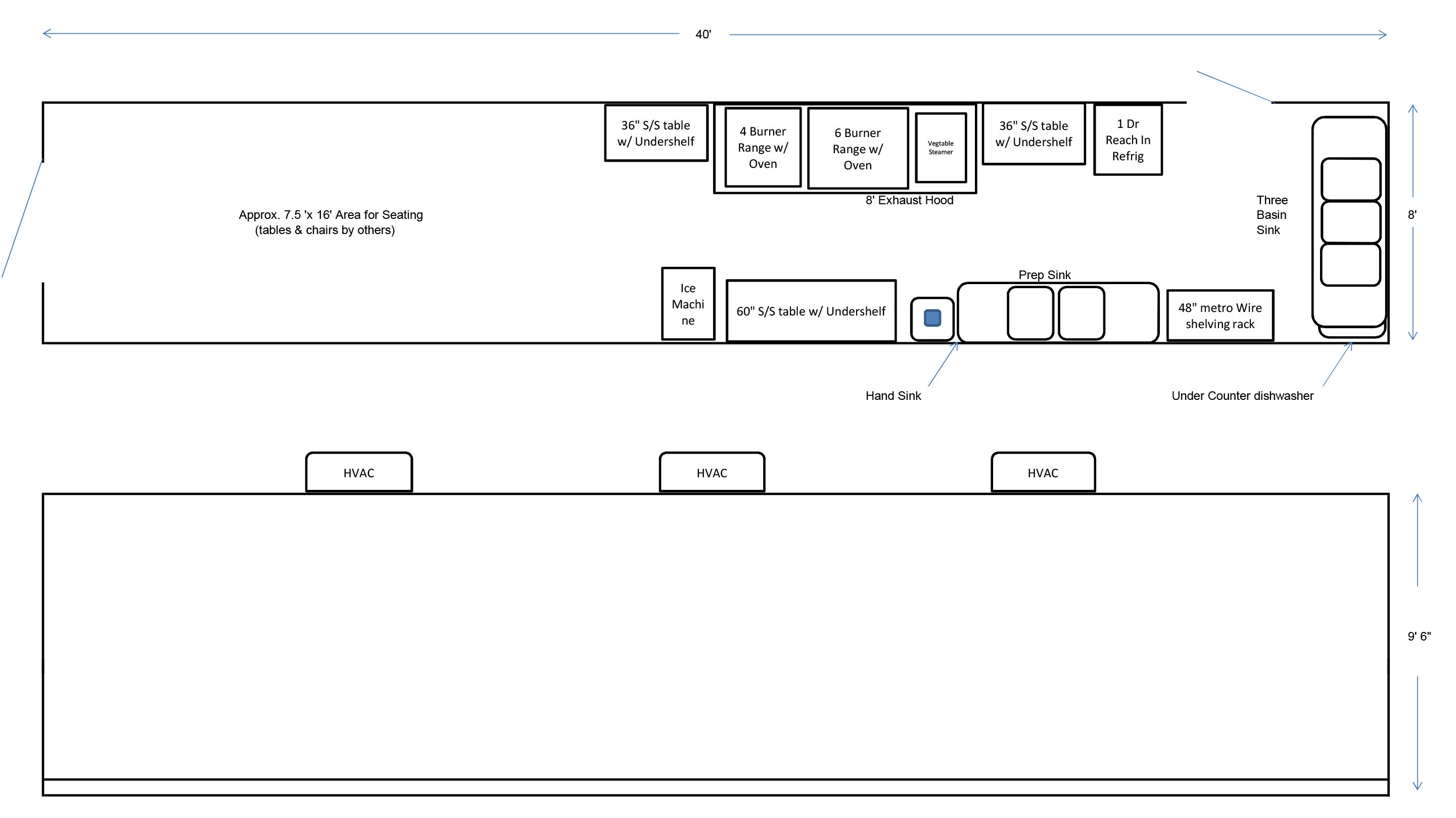Select the seating area description text
The width and height of the screenshot is (1456, 818).
click(x=330, y=222)
